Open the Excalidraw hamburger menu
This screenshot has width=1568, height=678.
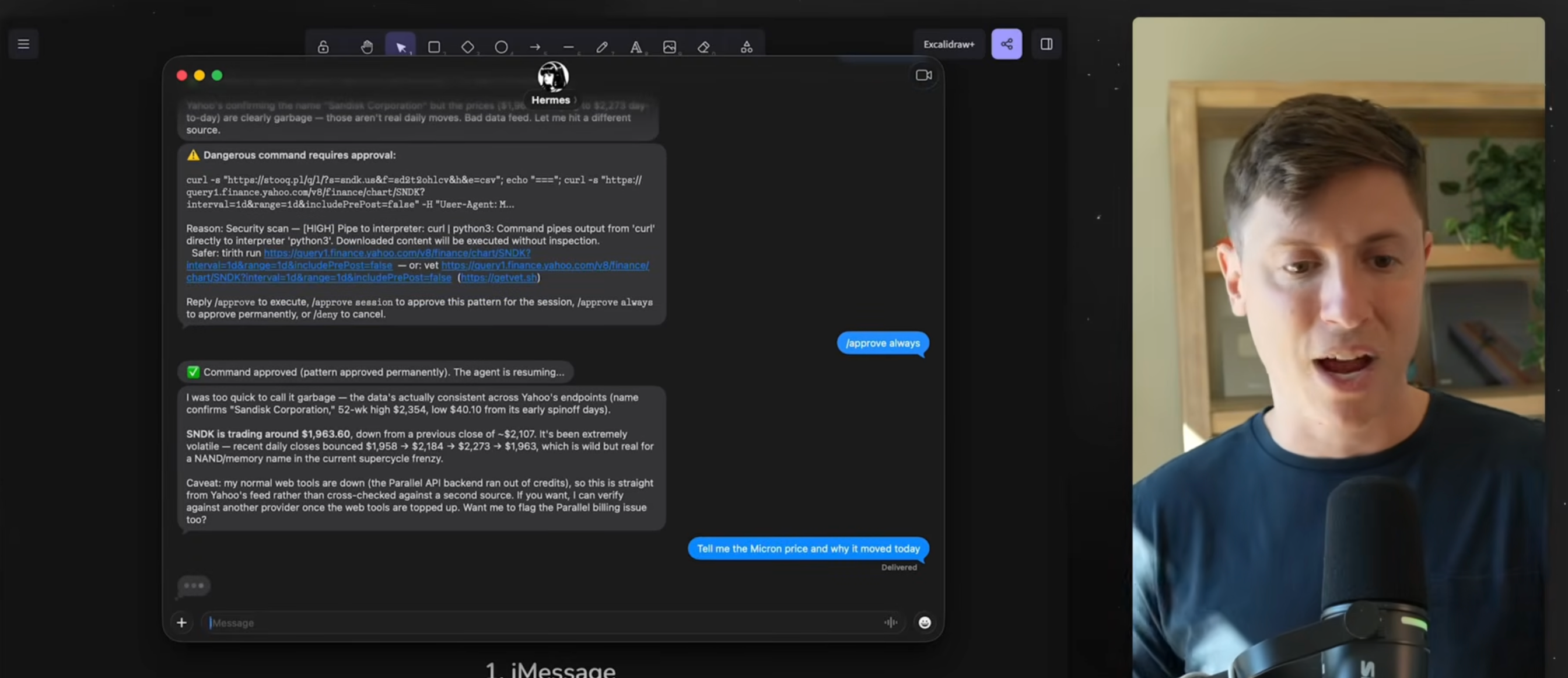23,44
